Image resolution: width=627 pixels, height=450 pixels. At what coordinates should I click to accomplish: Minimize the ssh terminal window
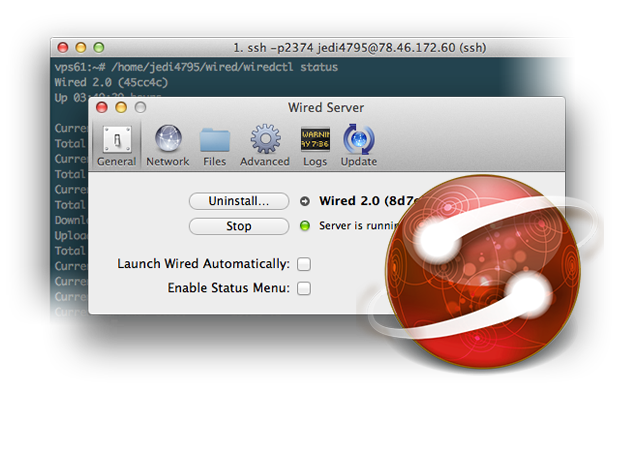coord(81,48)
